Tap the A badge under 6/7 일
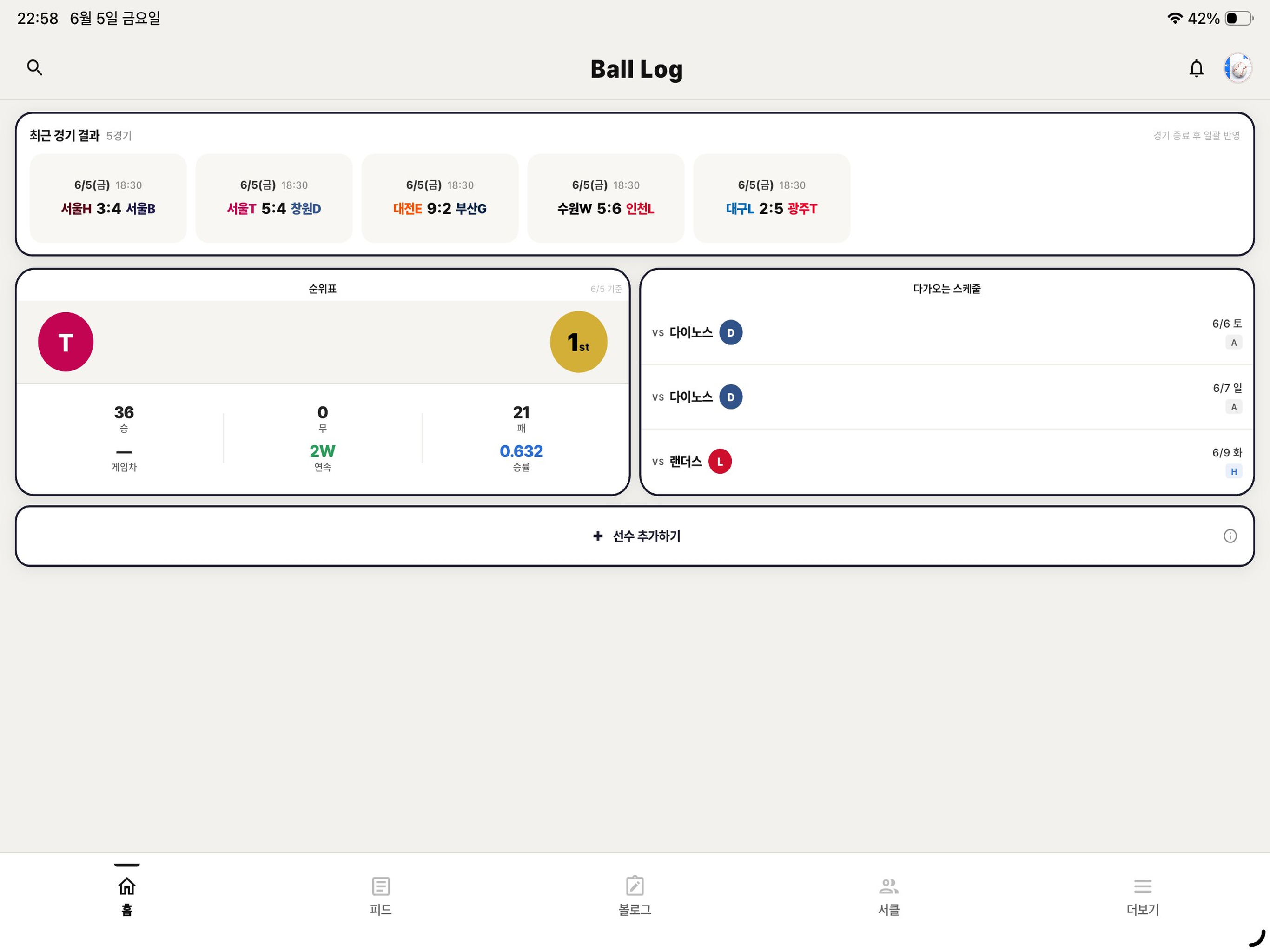This screenshot has width=1270, height=952. click(1233, 407)
